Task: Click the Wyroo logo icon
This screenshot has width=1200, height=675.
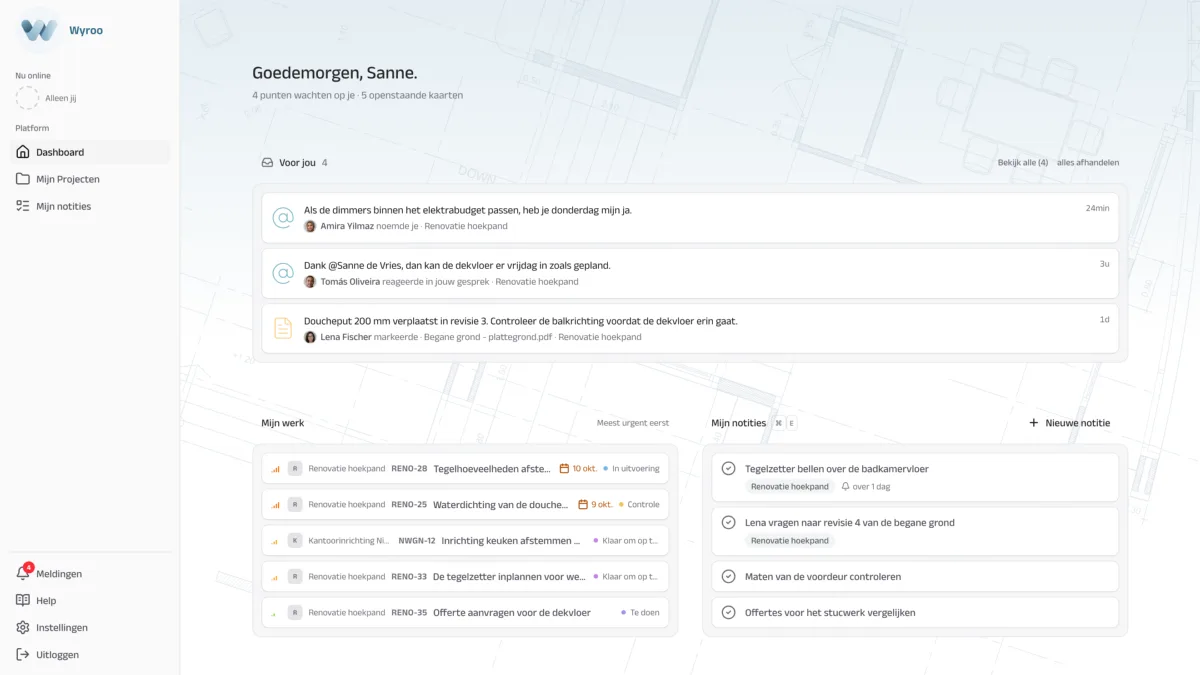Action: click(39, 30)
